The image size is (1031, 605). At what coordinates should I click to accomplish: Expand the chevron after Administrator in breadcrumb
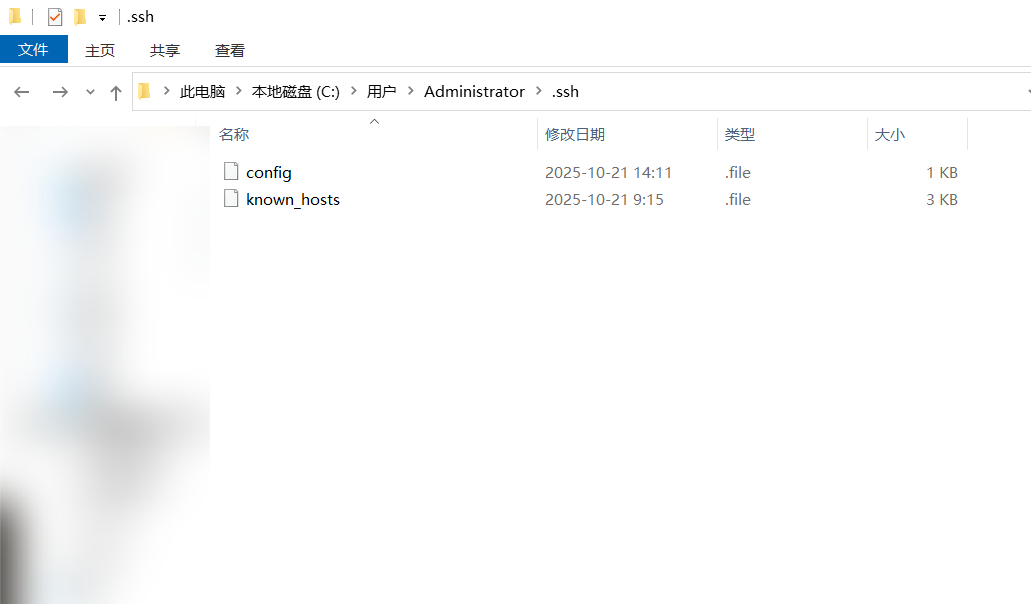click(538, 92)
